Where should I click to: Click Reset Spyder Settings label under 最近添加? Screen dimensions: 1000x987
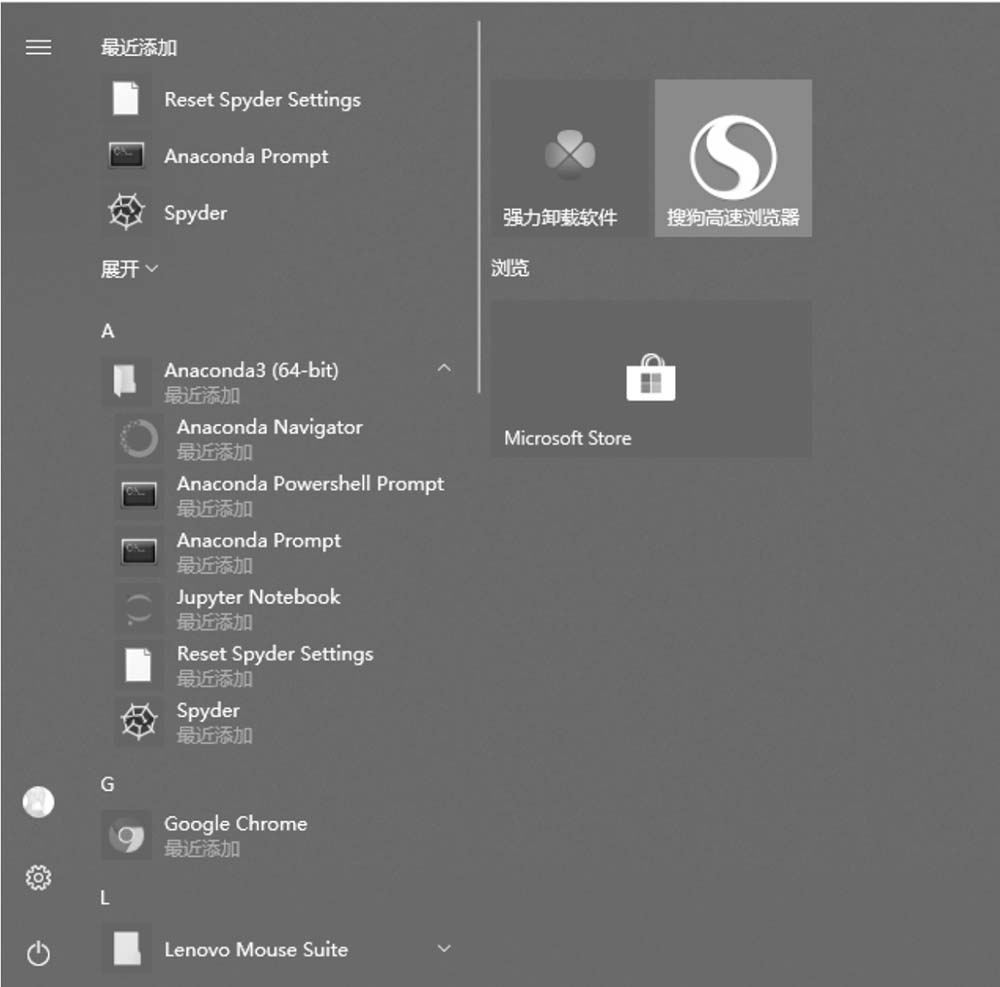[x=262, y=99]
